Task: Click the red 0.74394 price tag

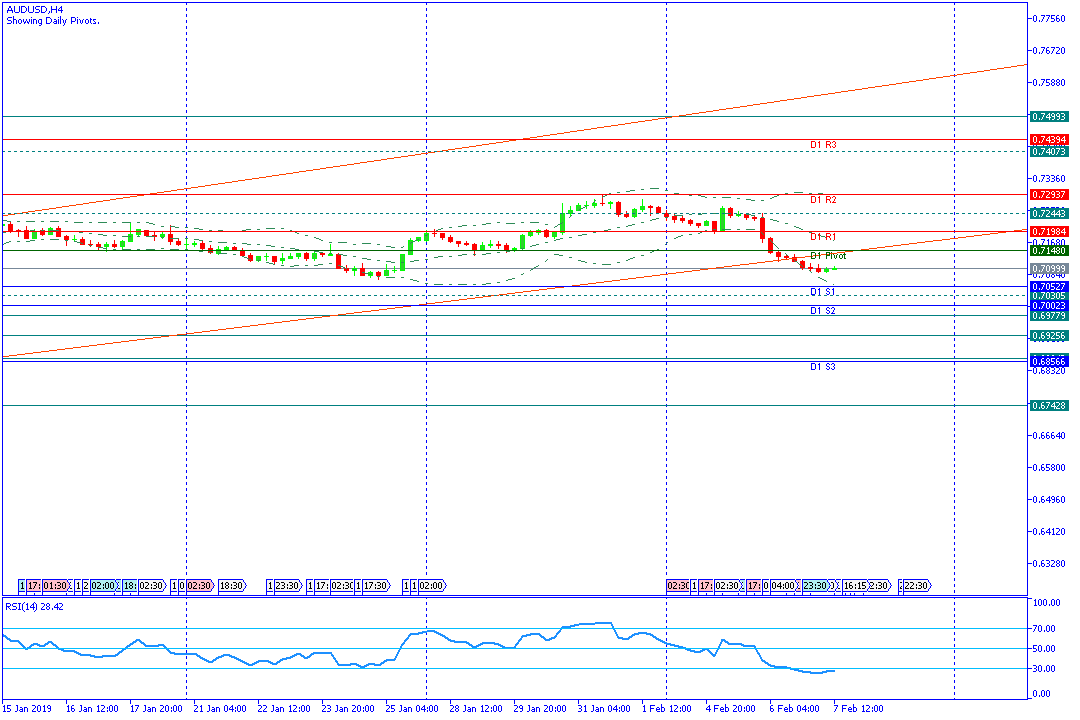Action: (1049, 139)
